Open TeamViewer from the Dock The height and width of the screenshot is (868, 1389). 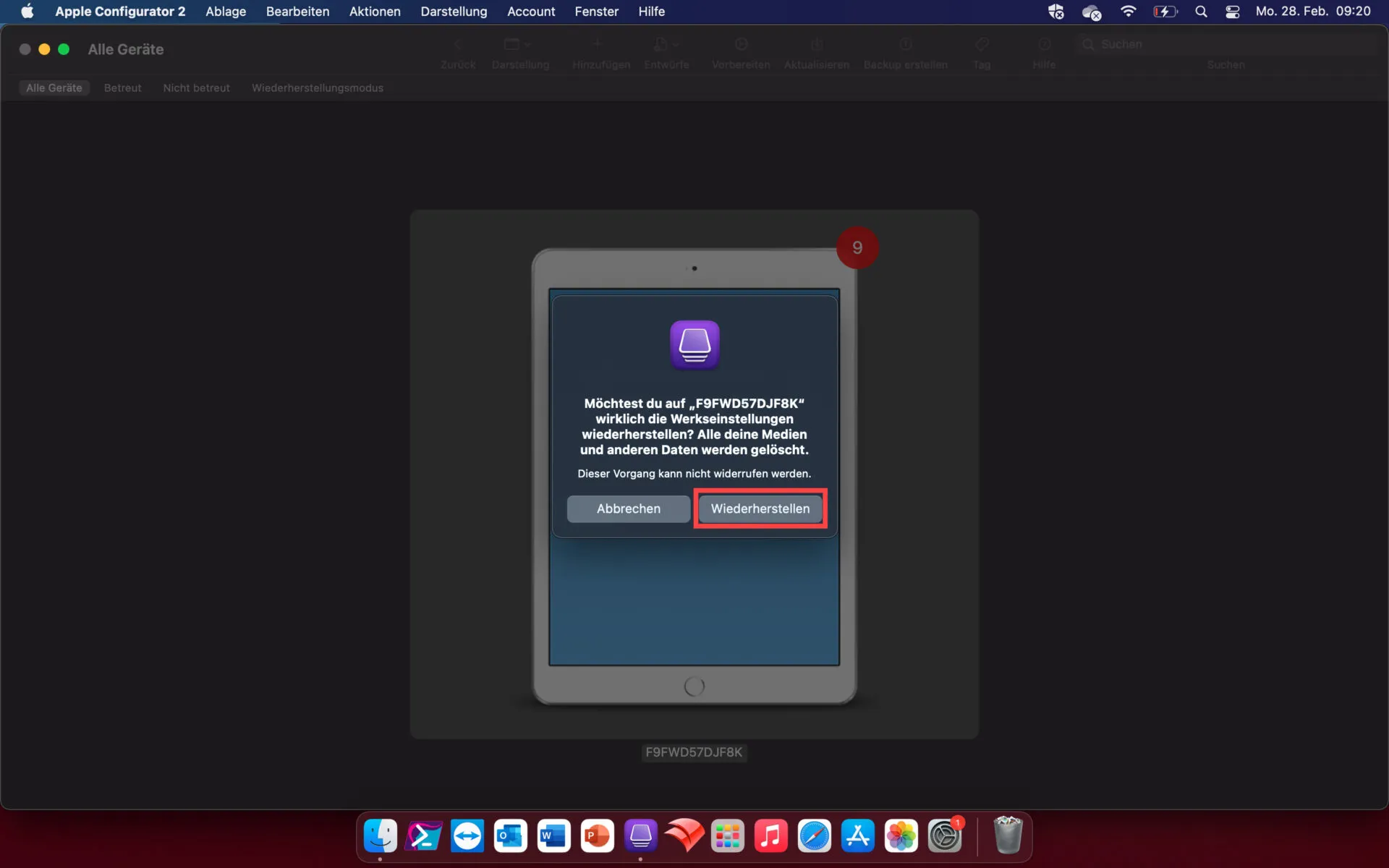tap(467, 836)
